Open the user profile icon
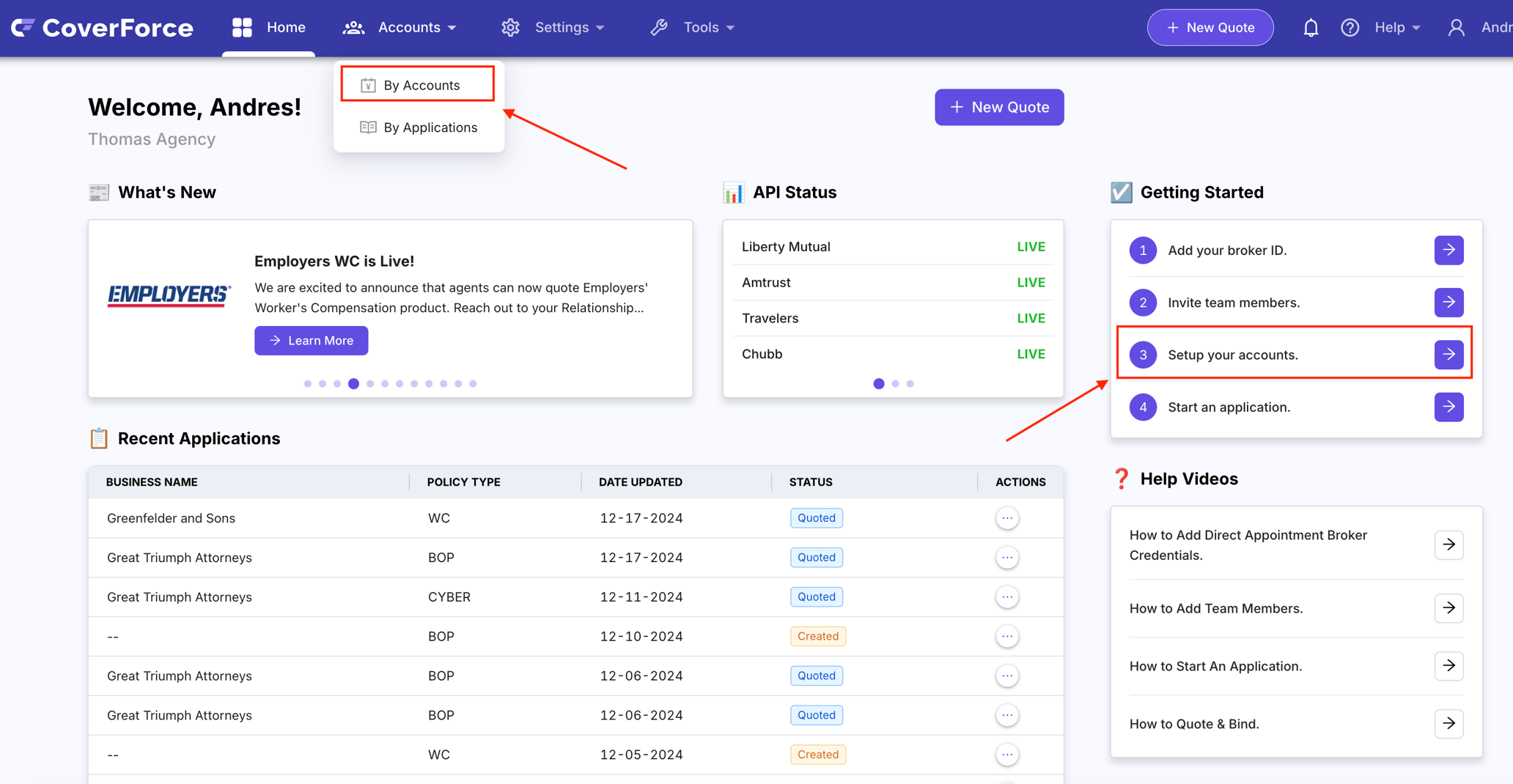Viewport: 1513px width, 784px height. tap(1456, 28)
